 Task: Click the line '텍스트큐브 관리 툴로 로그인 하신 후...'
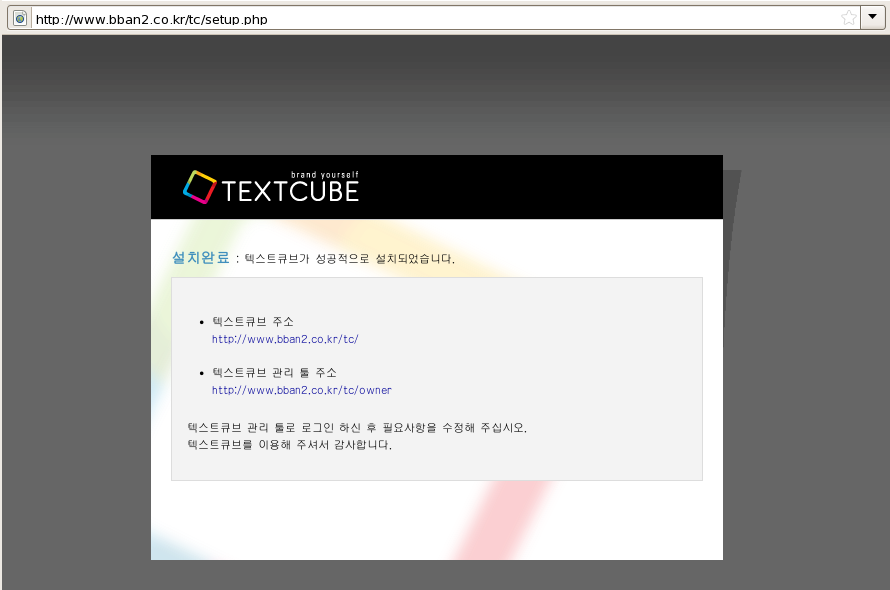(357, 428)
